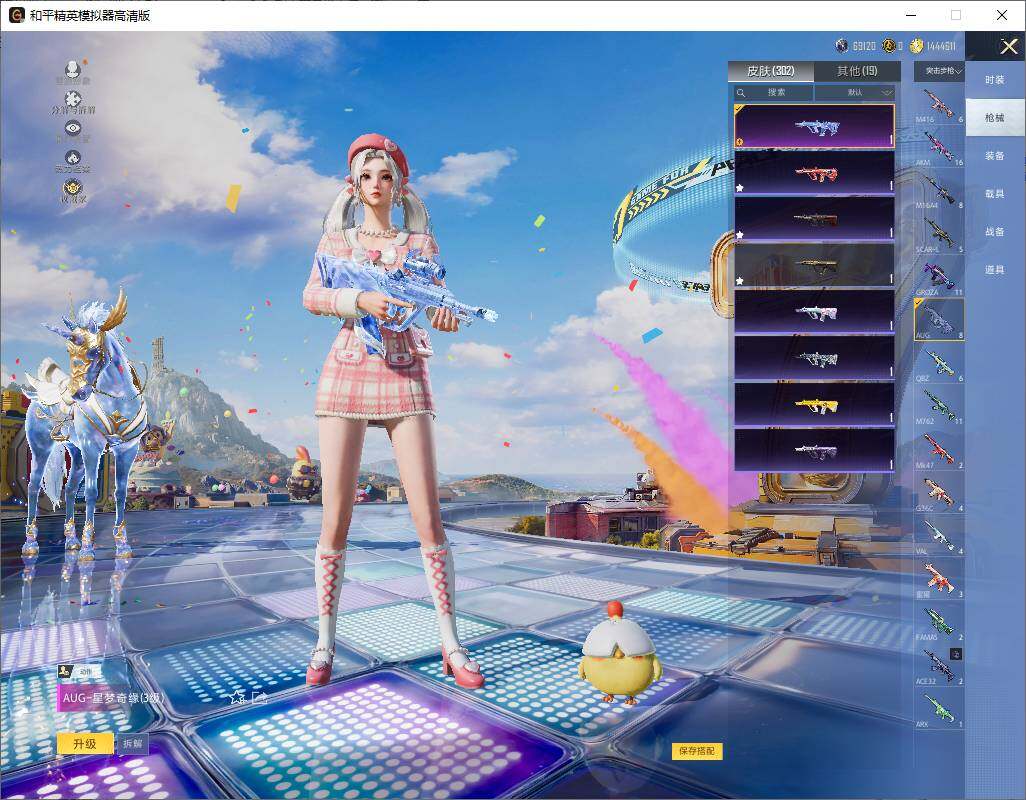Viewport: 1026px width, 800px height.
Task: Select the grey camouflage AUG skin thumbnail
Action: point(814,358)
